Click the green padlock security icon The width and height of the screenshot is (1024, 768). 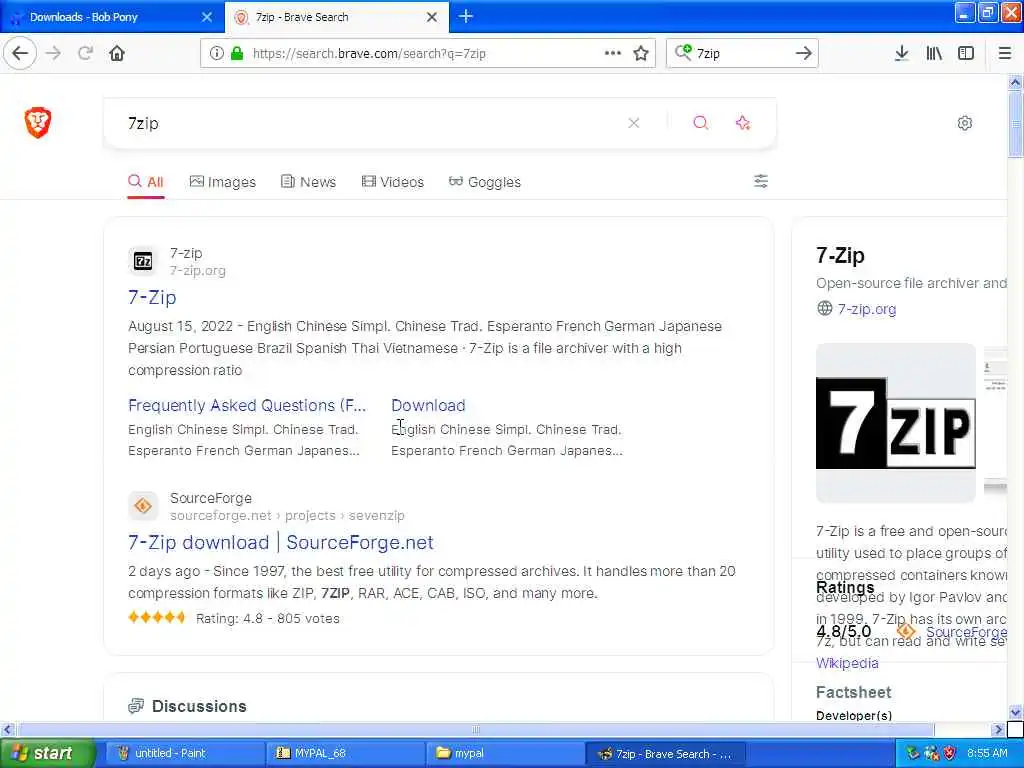(x=237, y=54)
